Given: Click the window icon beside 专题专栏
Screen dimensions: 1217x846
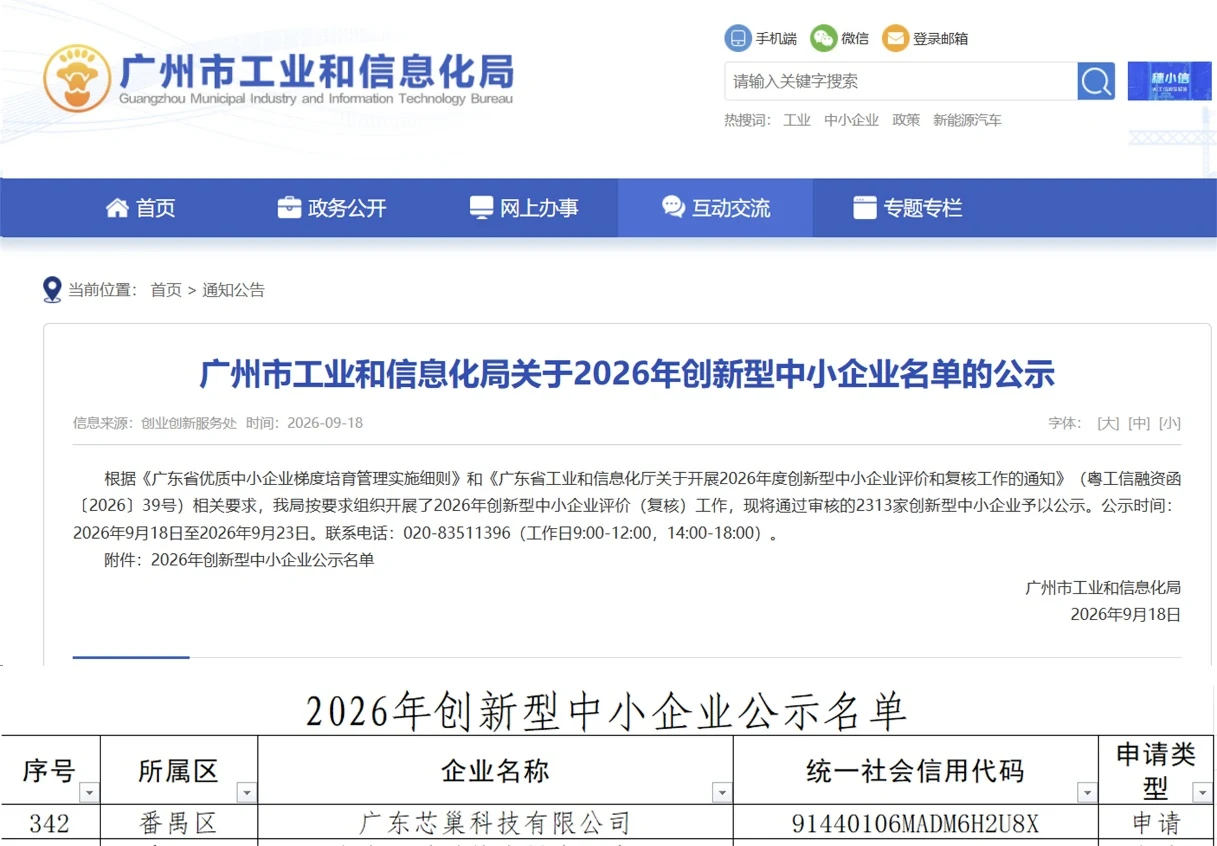Looking at the screenshot, I should (864, 208).
